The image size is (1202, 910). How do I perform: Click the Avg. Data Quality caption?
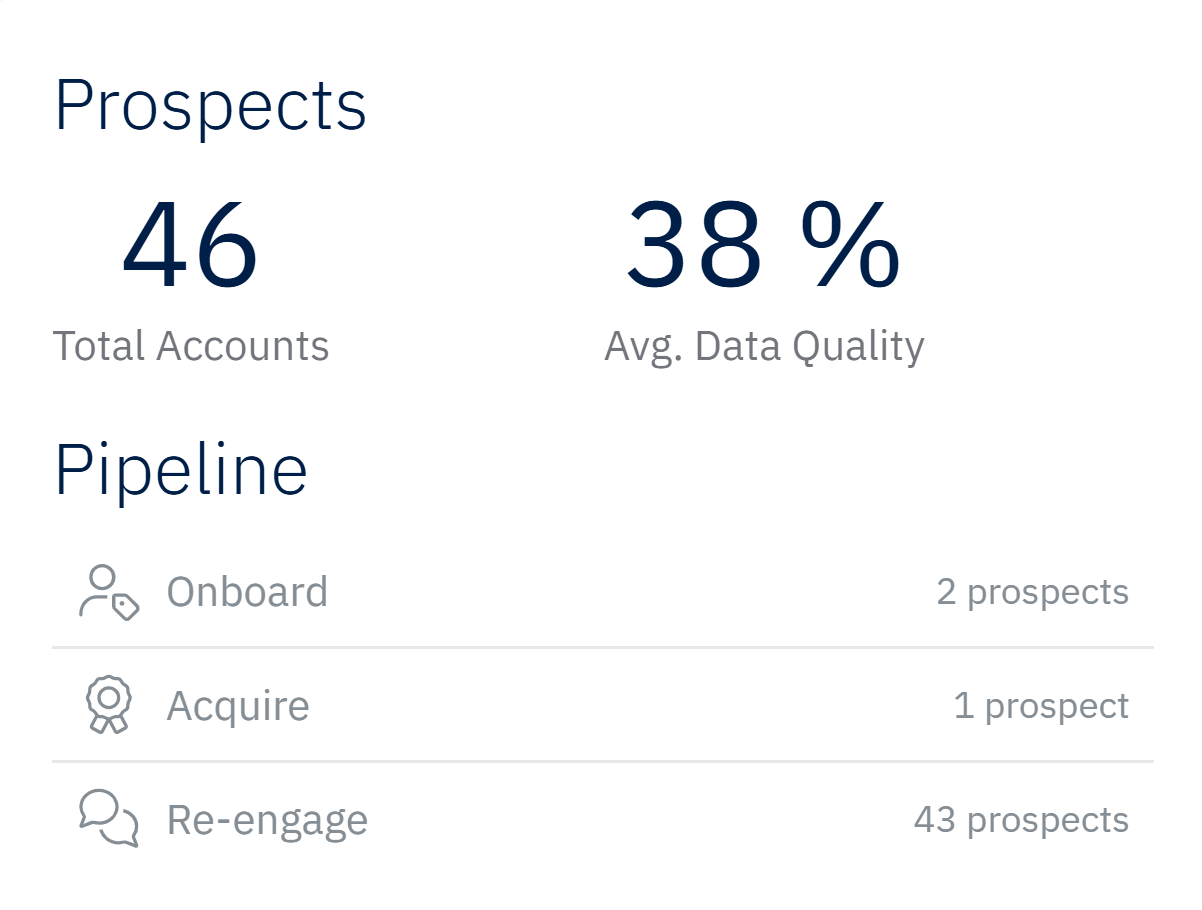pos(764,346)
